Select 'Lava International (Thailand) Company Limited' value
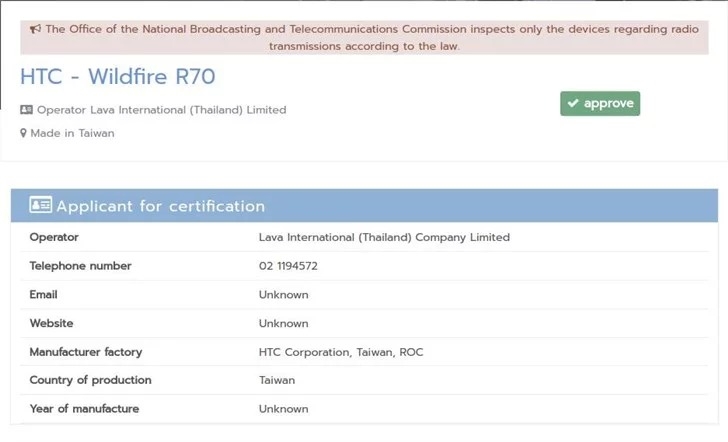Viewport: 728px width, 442px height. coord(384,237)
